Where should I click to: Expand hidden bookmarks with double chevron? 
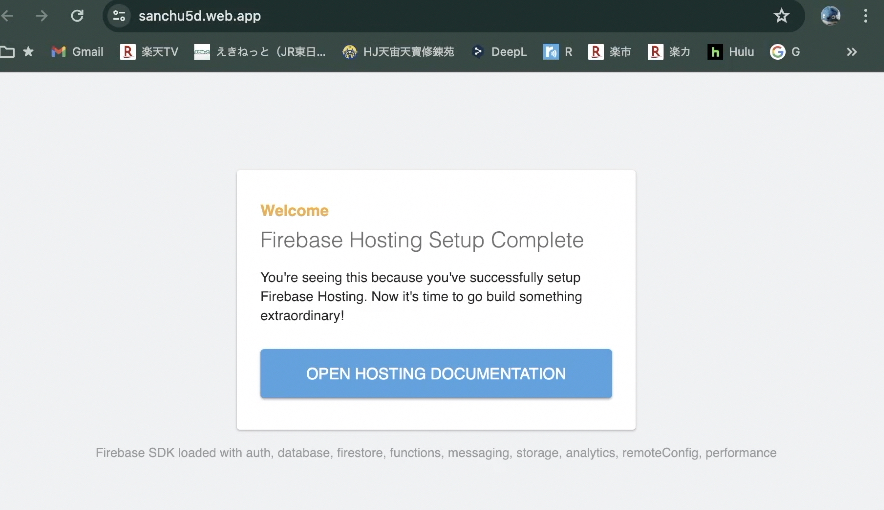(851, 52)
